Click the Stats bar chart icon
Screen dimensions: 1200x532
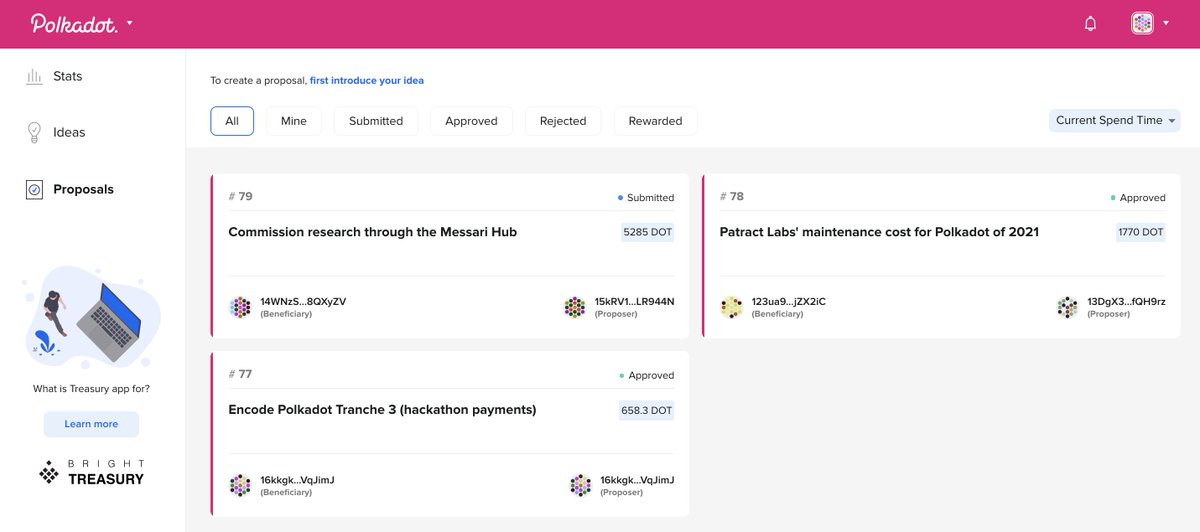[x=34, y=76]
